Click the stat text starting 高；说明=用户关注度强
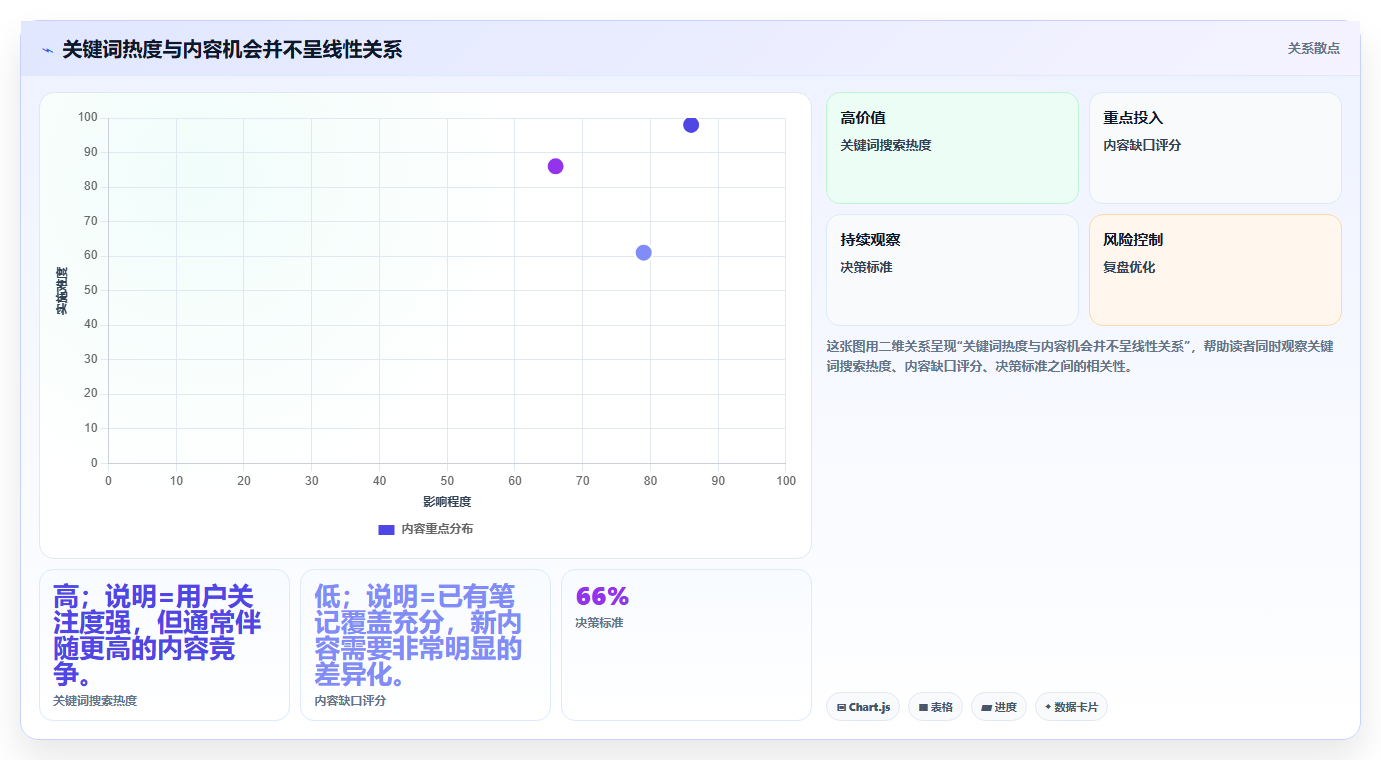This screenshot has width=1381, height=760. [x=157, y=637]
